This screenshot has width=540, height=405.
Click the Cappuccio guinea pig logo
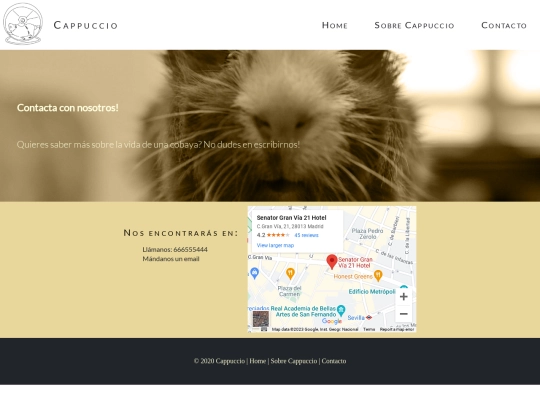tap(23, 23)
